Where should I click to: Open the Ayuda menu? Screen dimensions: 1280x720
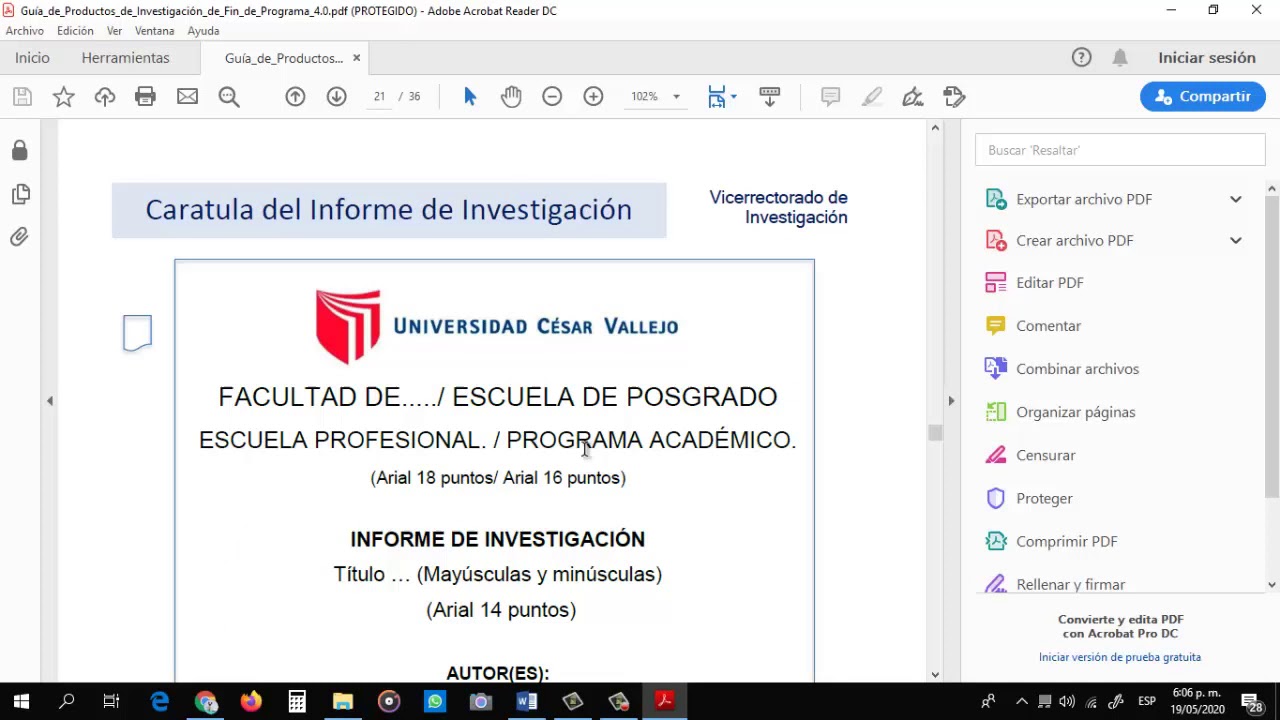pos(203,31)
